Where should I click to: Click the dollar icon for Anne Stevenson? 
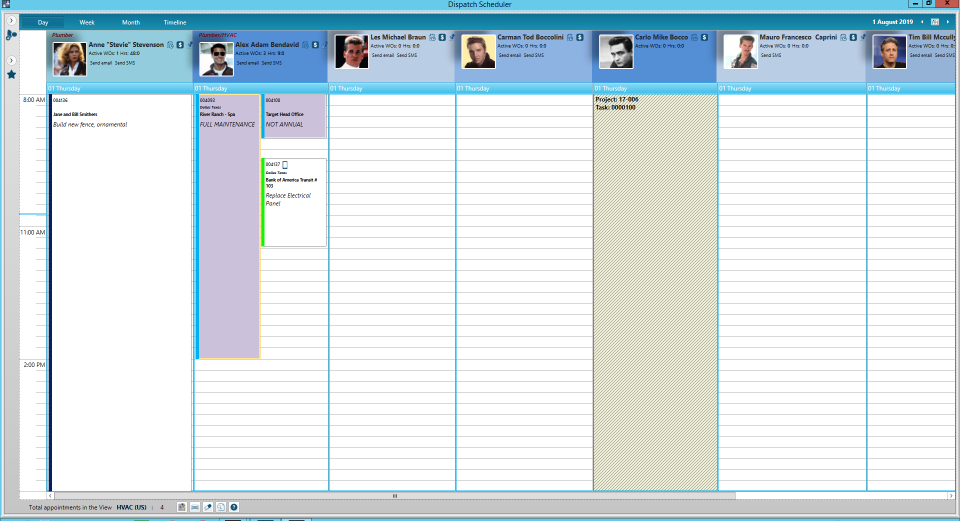180,45
